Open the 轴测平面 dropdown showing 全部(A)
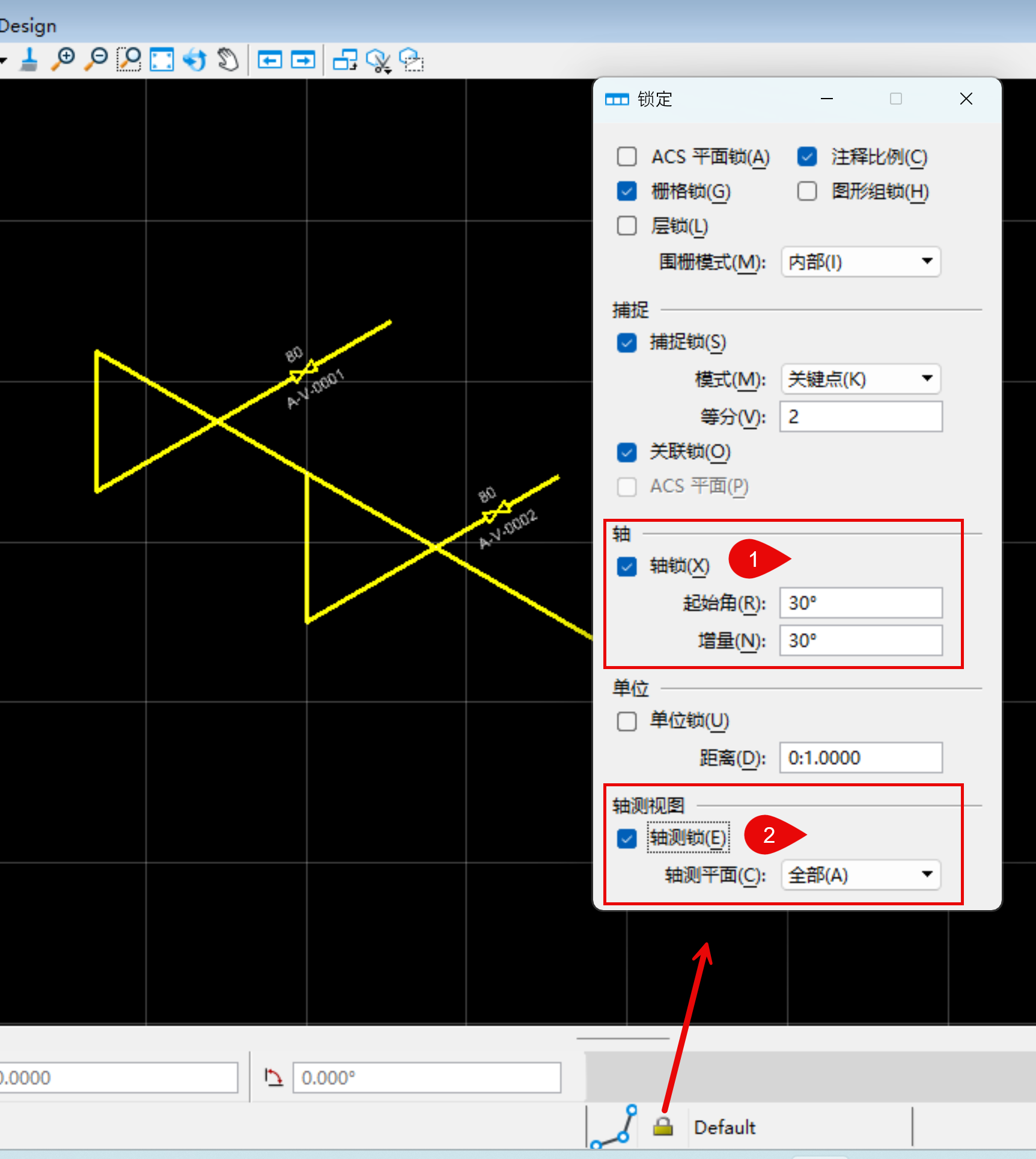 click(x=861, y=875)
